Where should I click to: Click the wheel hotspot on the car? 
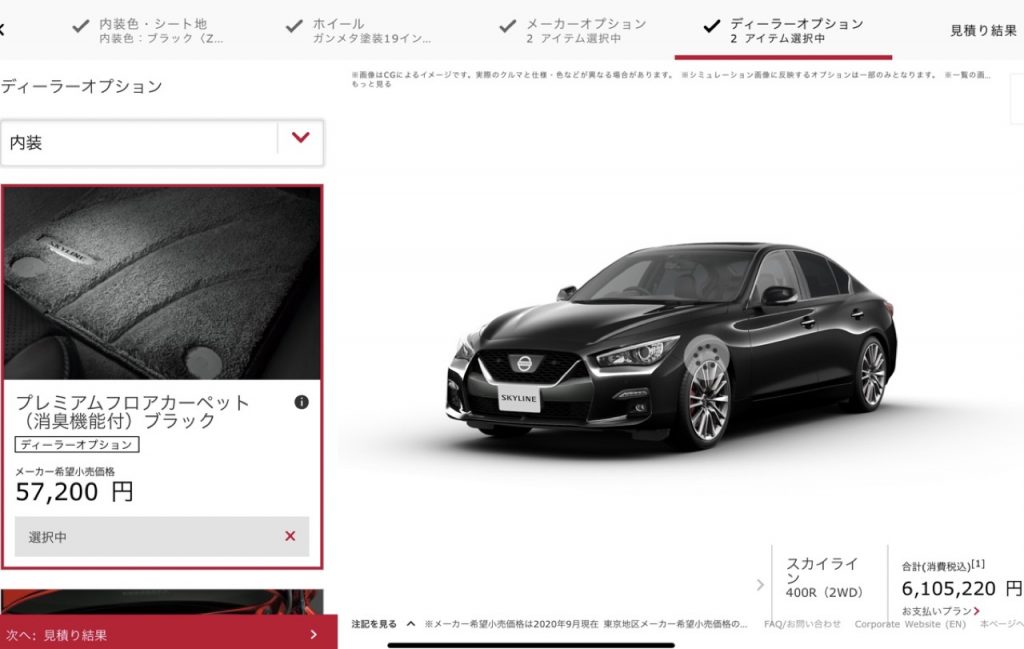pyautogui.click(x=706, y=356)
